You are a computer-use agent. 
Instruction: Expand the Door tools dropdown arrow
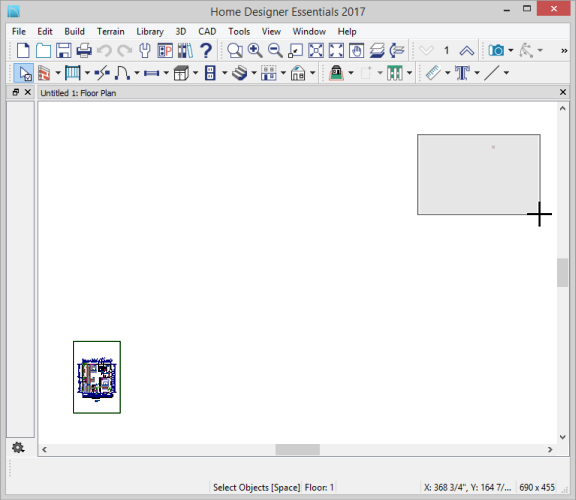click(x=137, y=73)
